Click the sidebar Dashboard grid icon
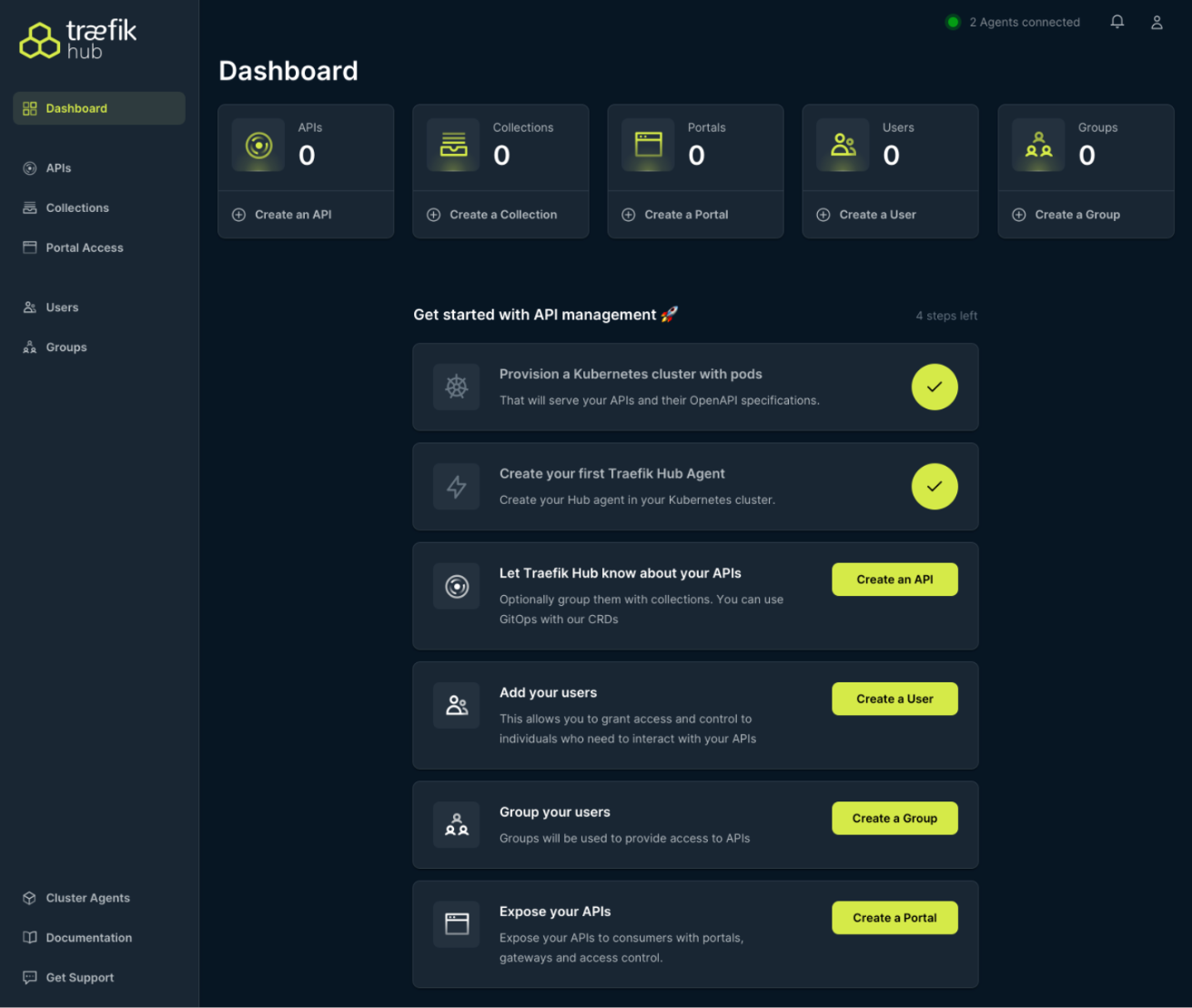1192x1008 pixels. (x=29, y=108)
